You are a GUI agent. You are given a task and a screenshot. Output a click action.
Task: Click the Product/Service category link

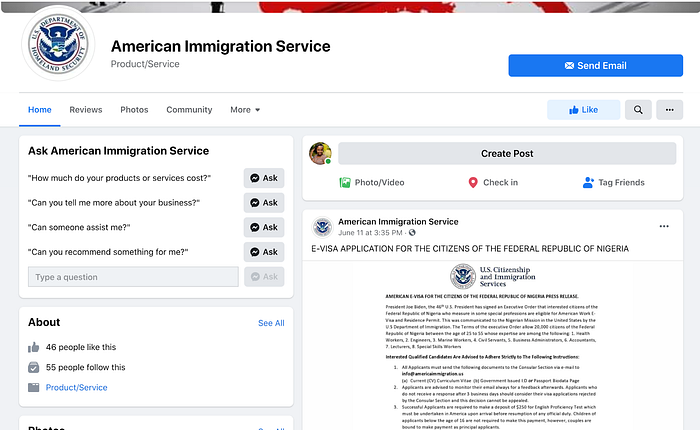tap(76, 388)
